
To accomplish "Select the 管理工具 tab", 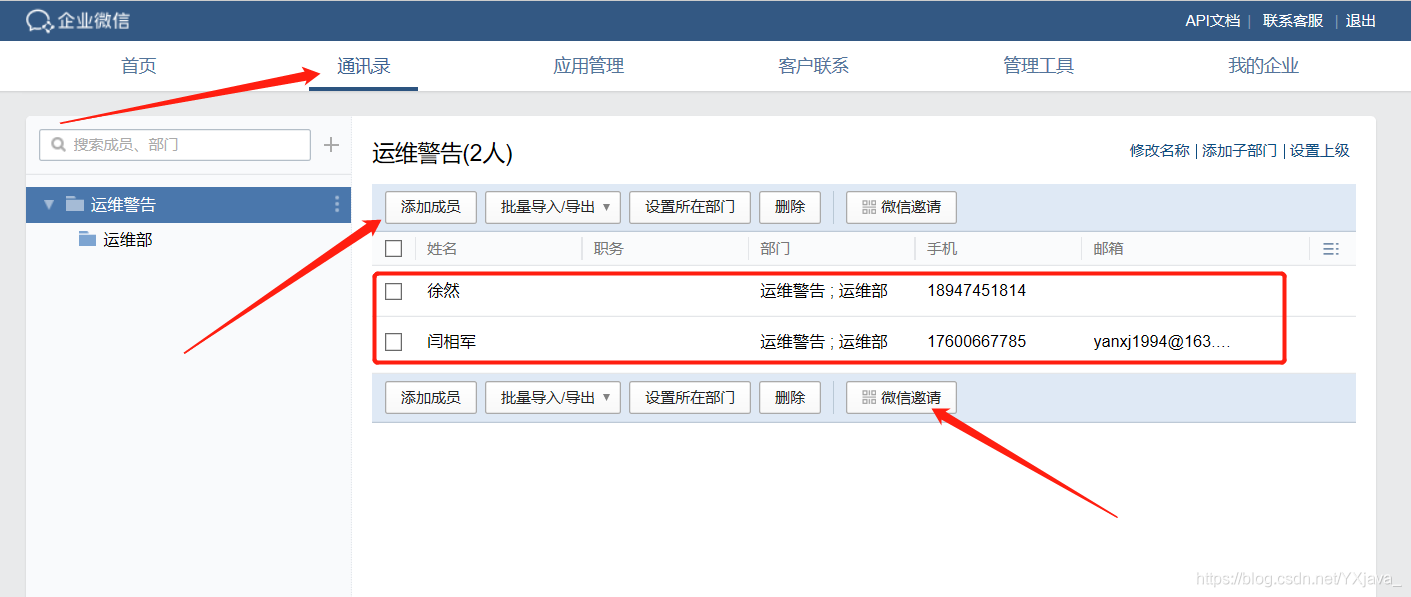I will [x=1038, y=66].
